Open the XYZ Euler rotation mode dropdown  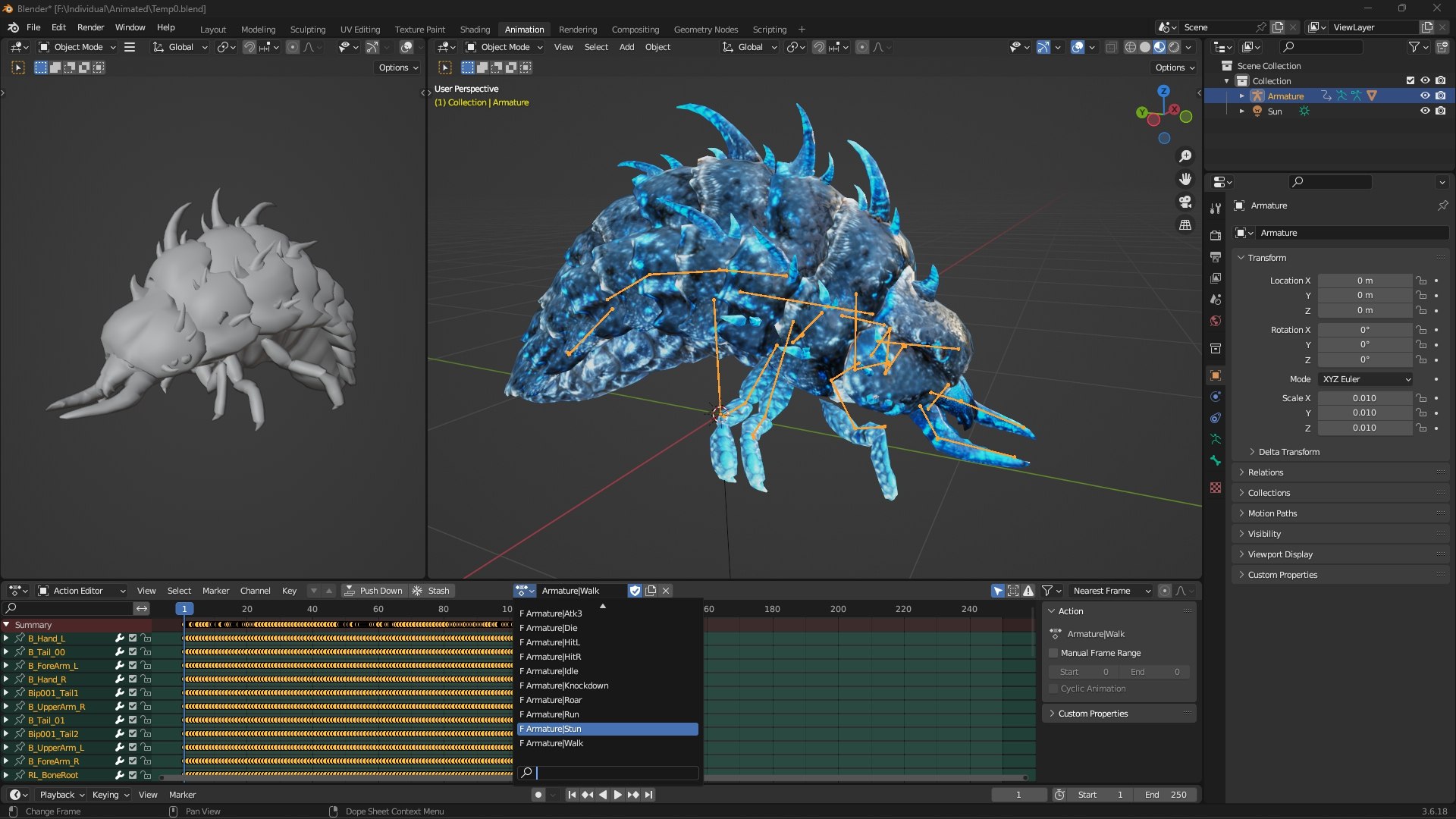click(1366, 379)
